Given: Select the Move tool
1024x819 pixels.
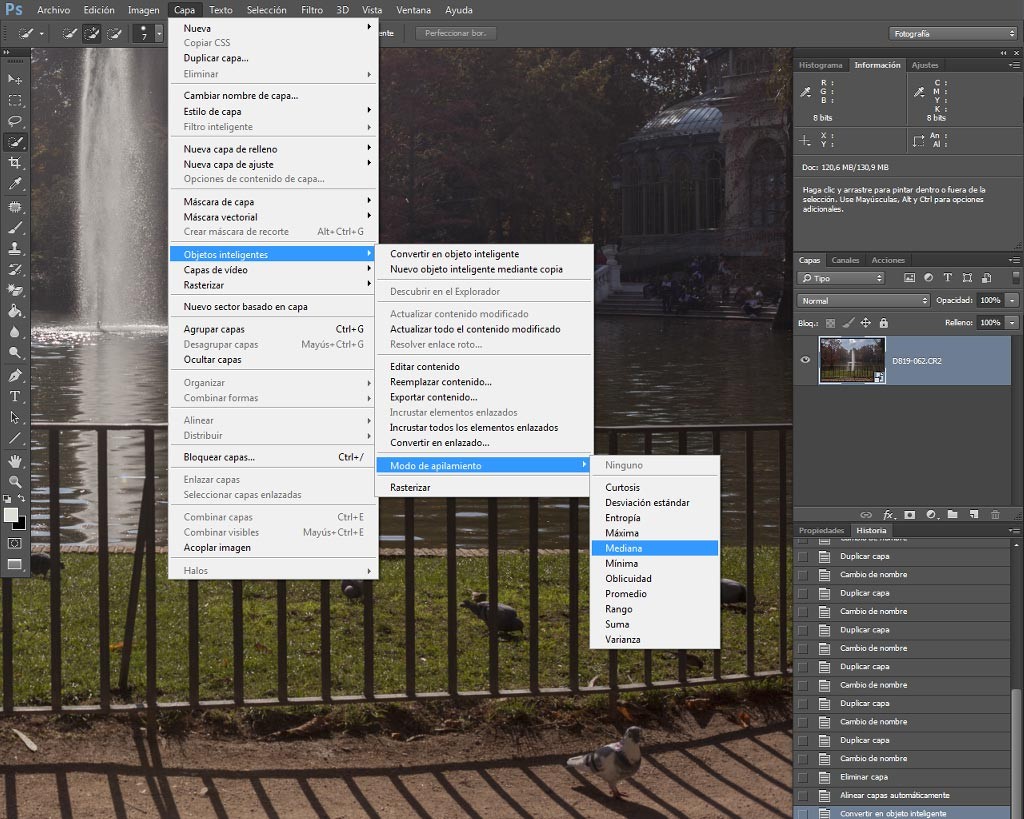Looking at the screenshot, I should (x=14, y=80).
